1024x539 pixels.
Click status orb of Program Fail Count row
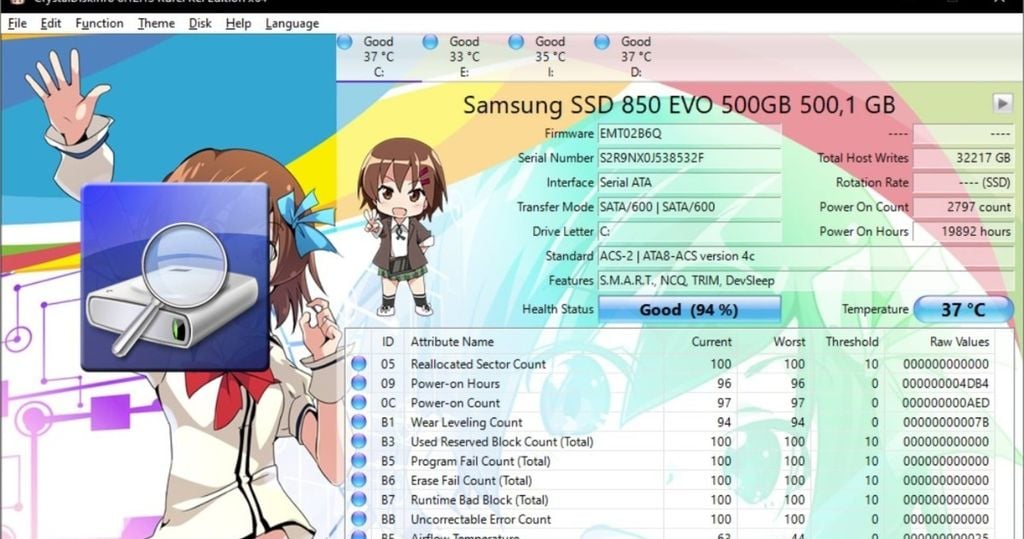point(359,461)
